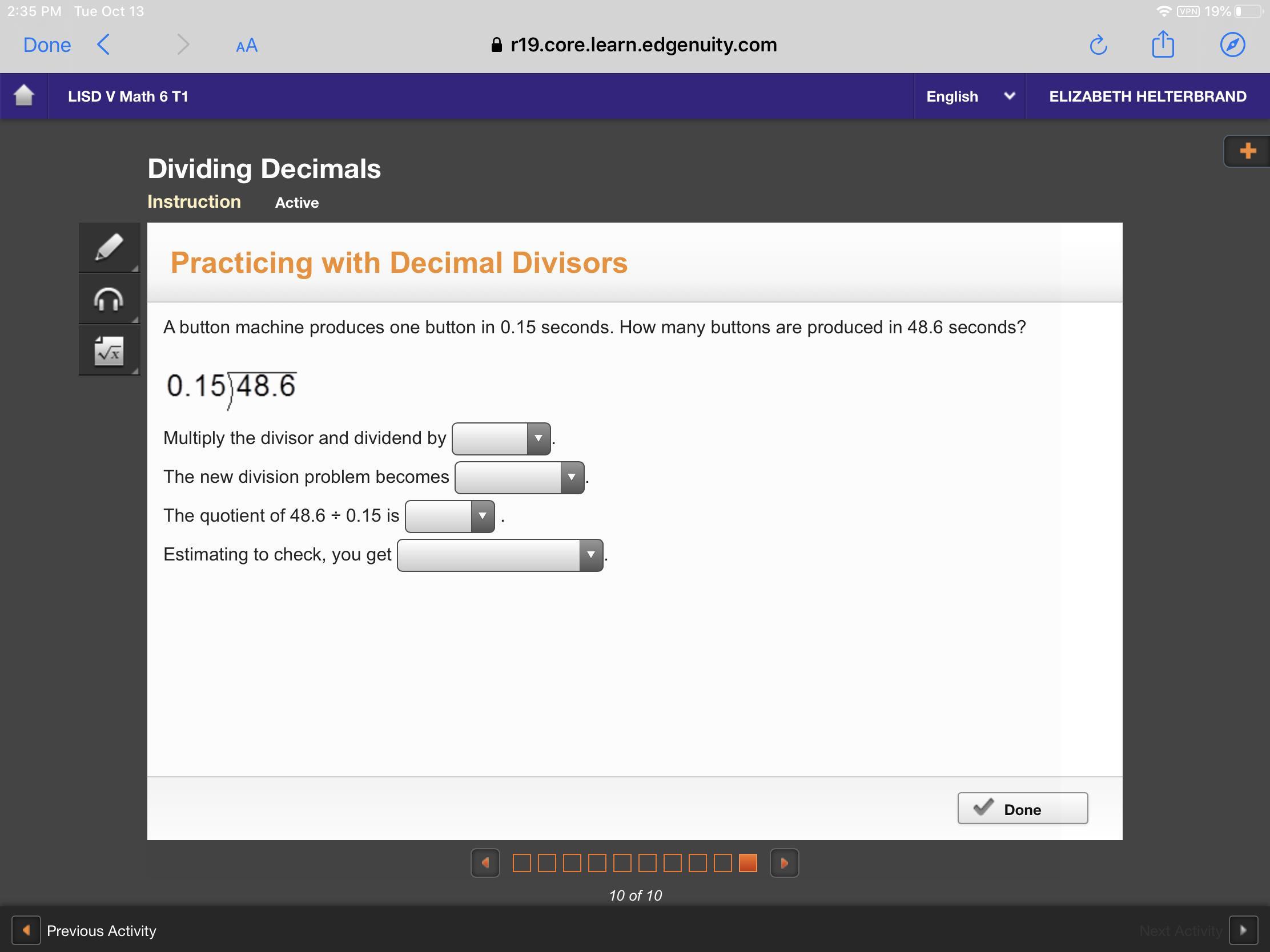Open the square root math tool
This screenshot has height=952, width=1270.
(x=108, y=350)
